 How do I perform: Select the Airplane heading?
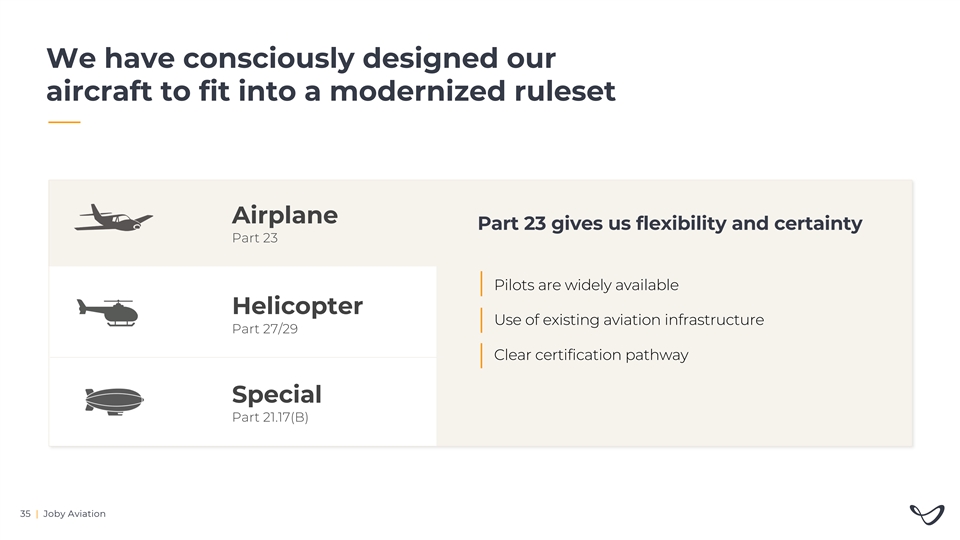click(284, 215)
